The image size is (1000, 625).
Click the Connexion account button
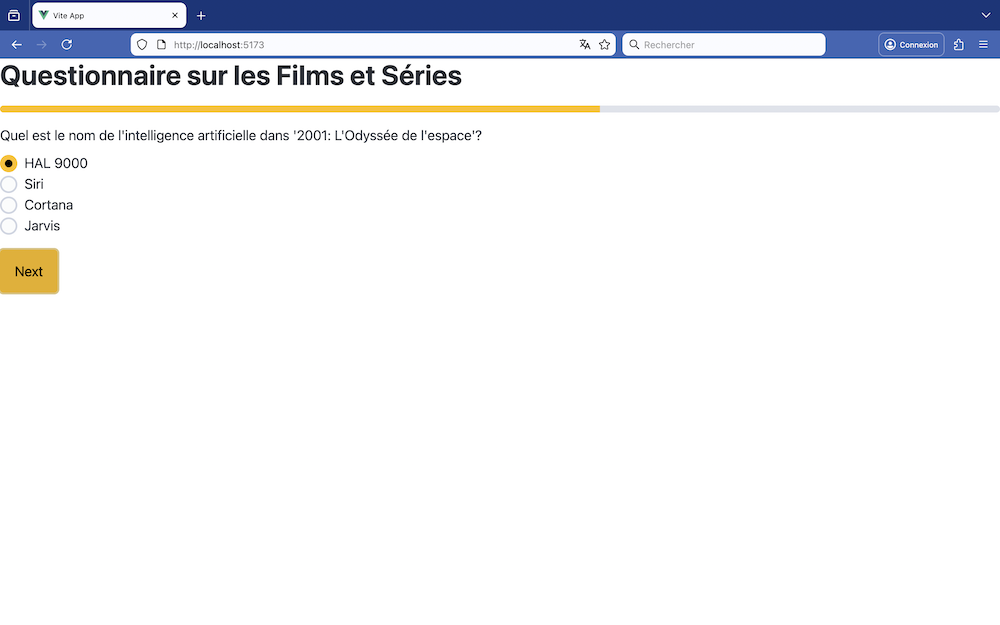[911, 45]
